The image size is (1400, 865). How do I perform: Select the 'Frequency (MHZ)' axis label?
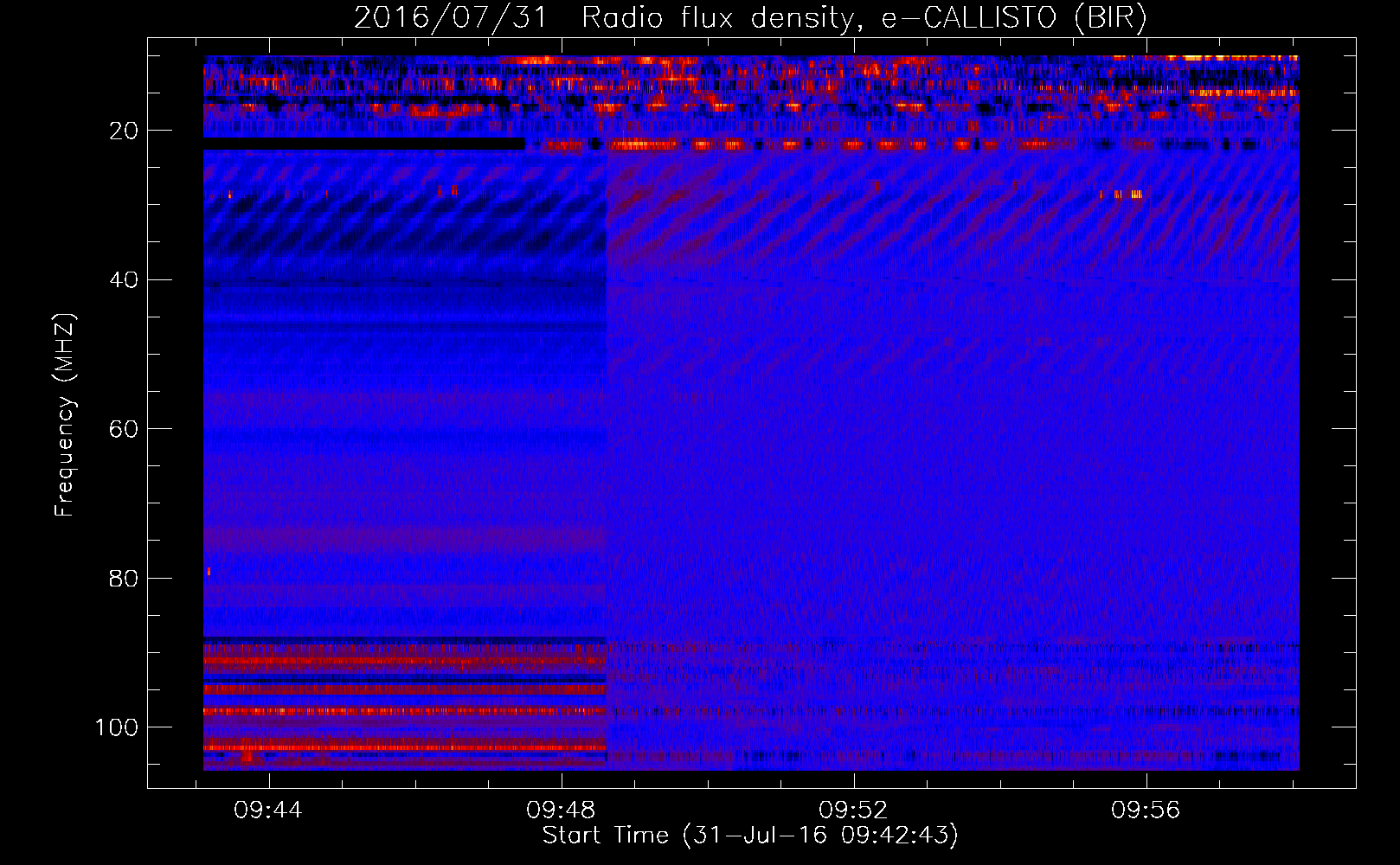point(65,414)
